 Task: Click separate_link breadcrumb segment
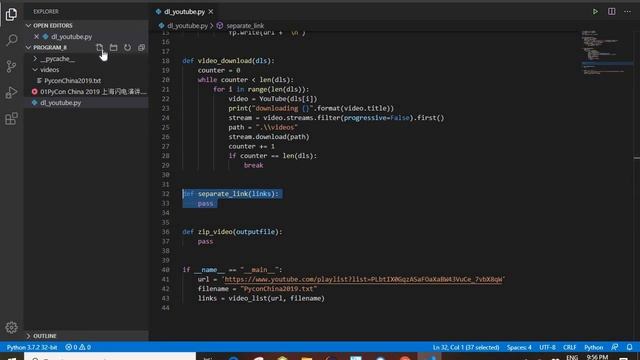[x=245, y=26]
